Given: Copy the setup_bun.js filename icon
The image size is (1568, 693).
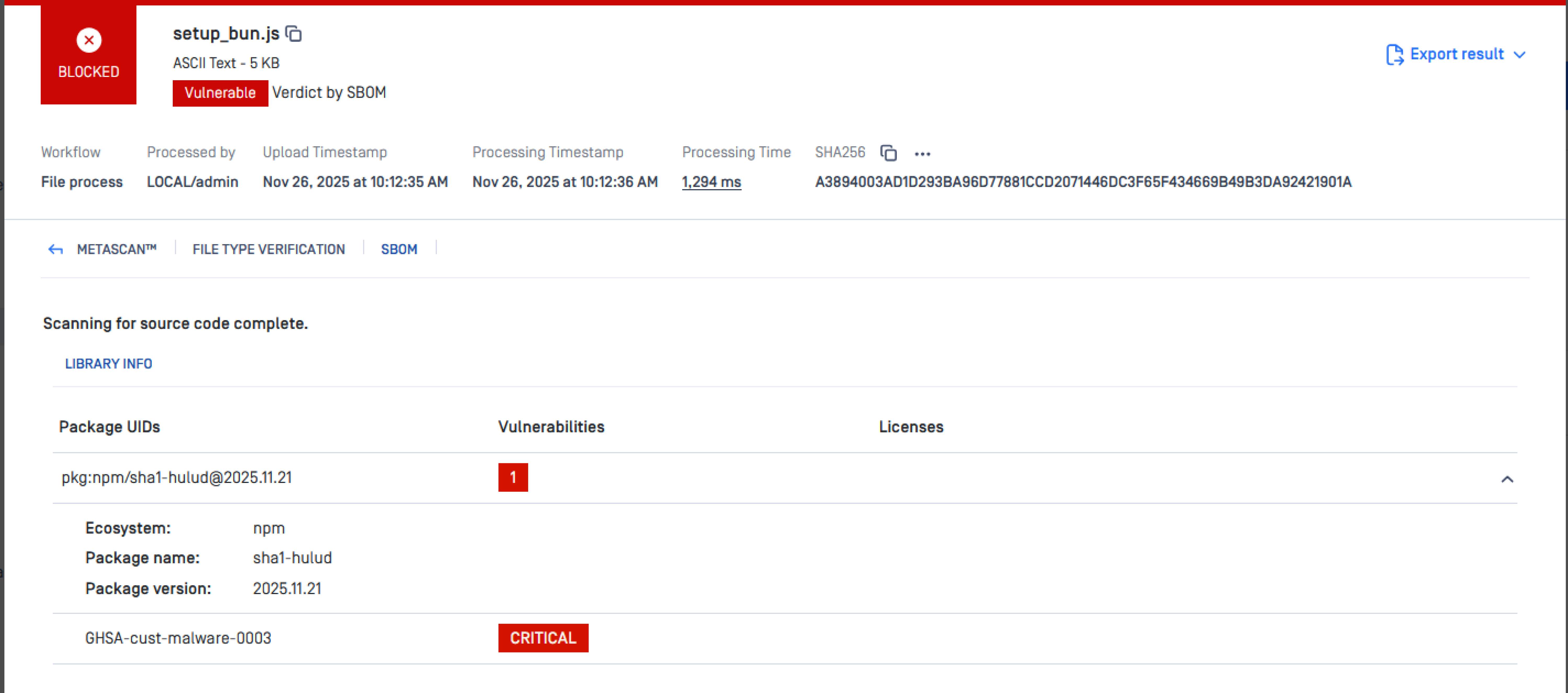Looking at the screenshot, I should point(294,33).
